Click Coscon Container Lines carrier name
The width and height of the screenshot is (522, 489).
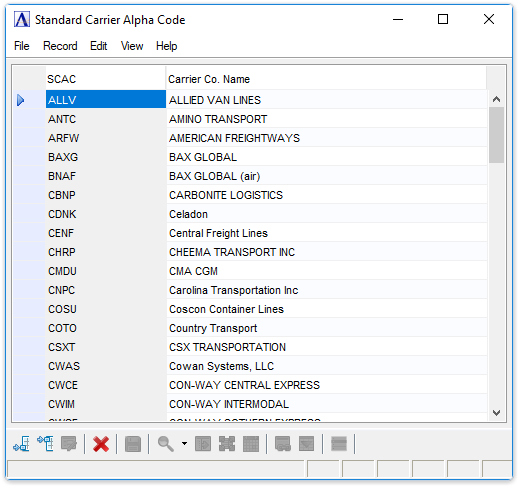226,309
